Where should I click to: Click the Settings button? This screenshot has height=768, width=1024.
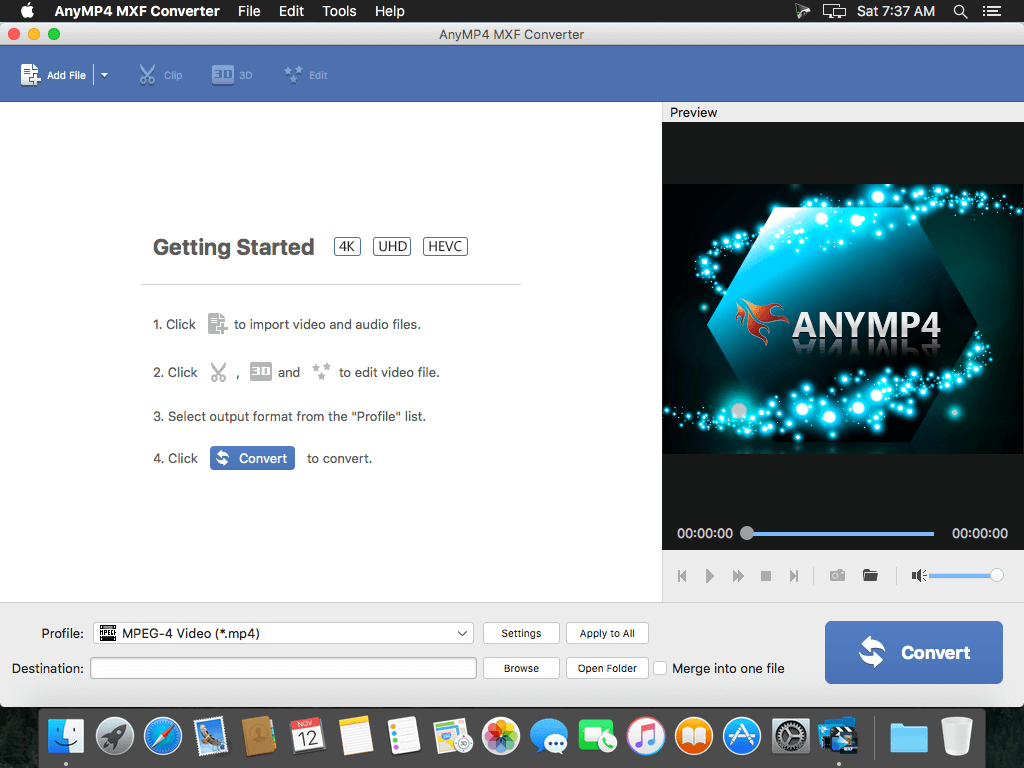(x=521, y=633)
